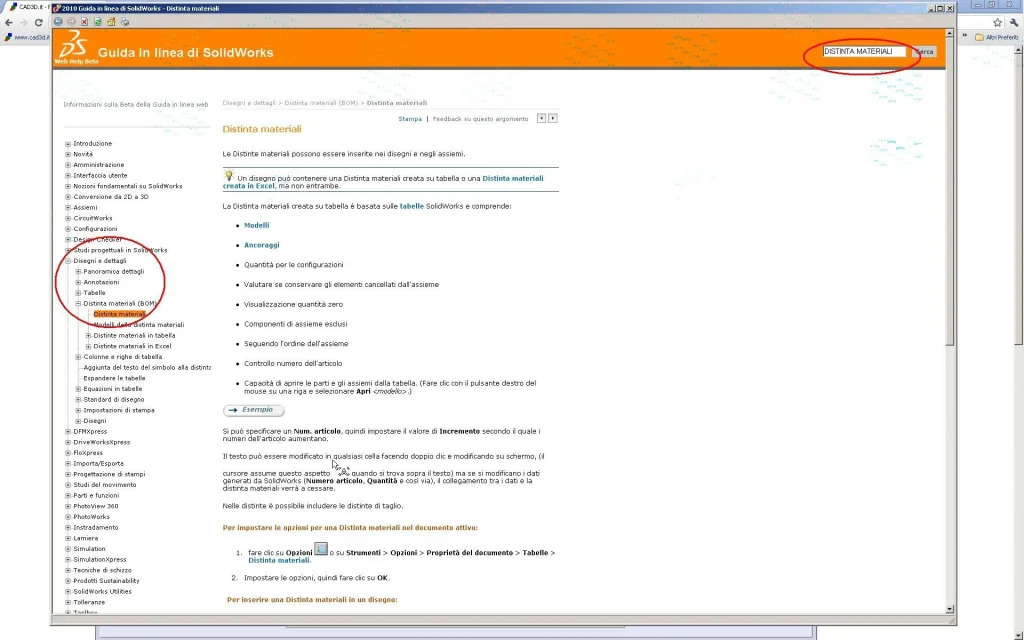Expand the Amministrazione tree node
The width and height of the screenshot is (1024, 640).
tap(68, 165)
